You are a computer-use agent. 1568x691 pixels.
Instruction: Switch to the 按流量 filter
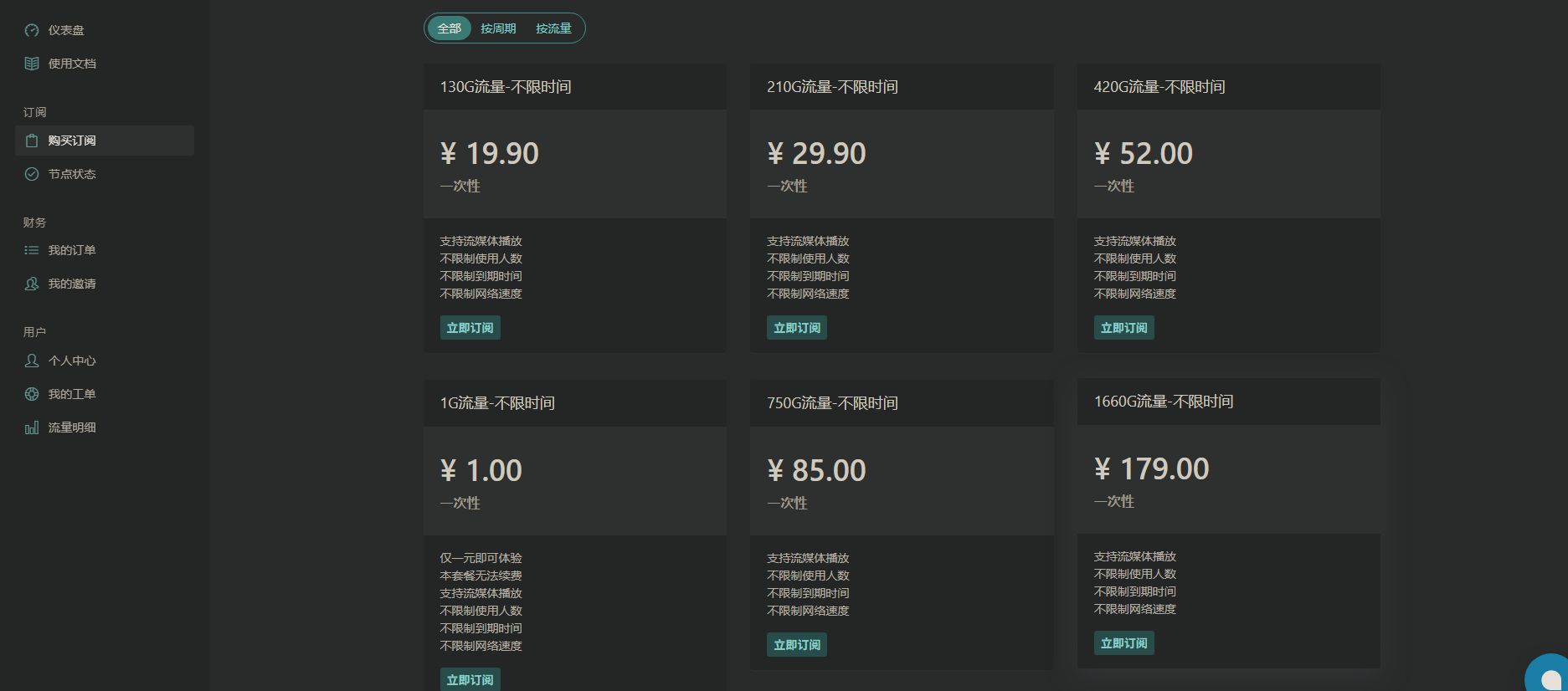click(553, 28)
